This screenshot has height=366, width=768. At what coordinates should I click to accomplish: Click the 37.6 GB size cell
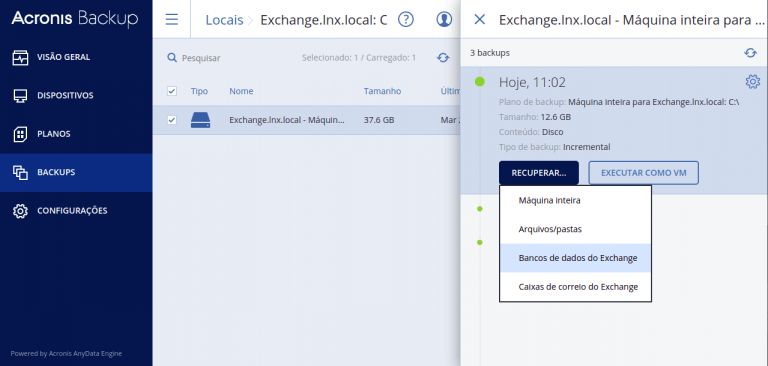pyautogui.click(x=379, y=120)
